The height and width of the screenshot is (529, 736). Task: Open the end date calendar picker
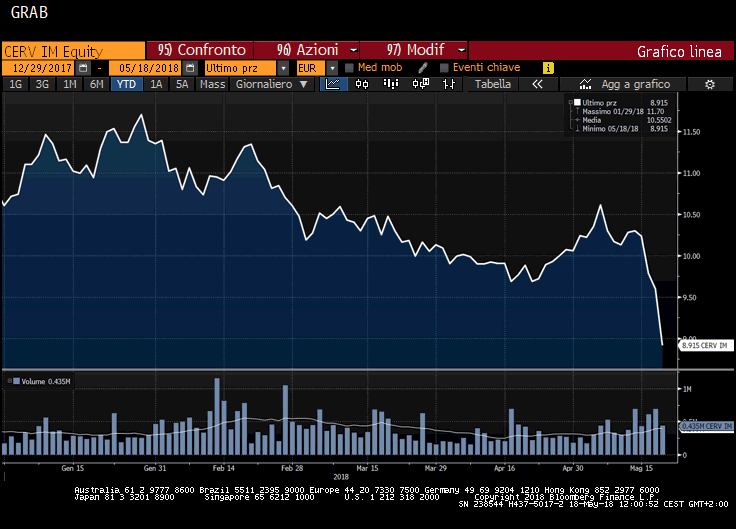point(187,68)
